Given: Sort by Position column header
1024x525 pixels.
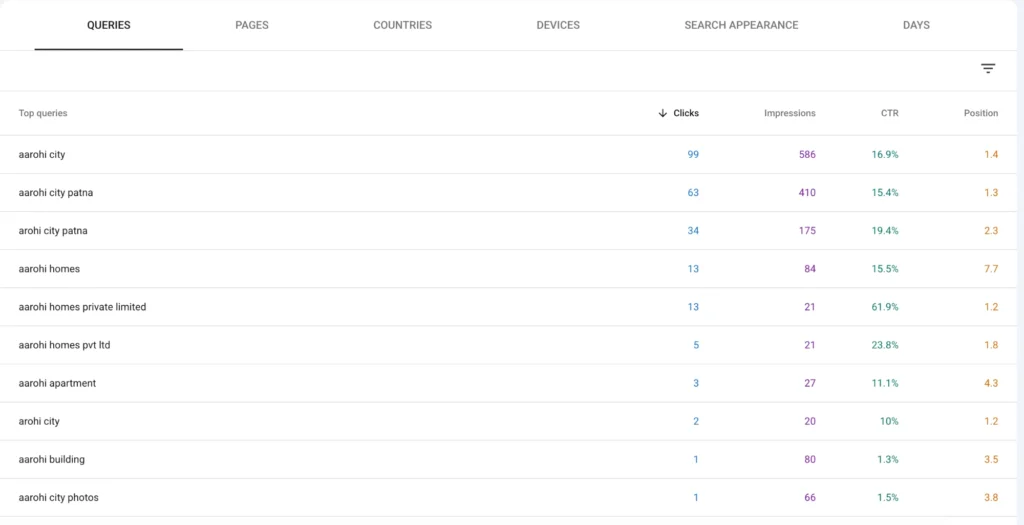Looking at the screenshot, I should coord(981,113).
